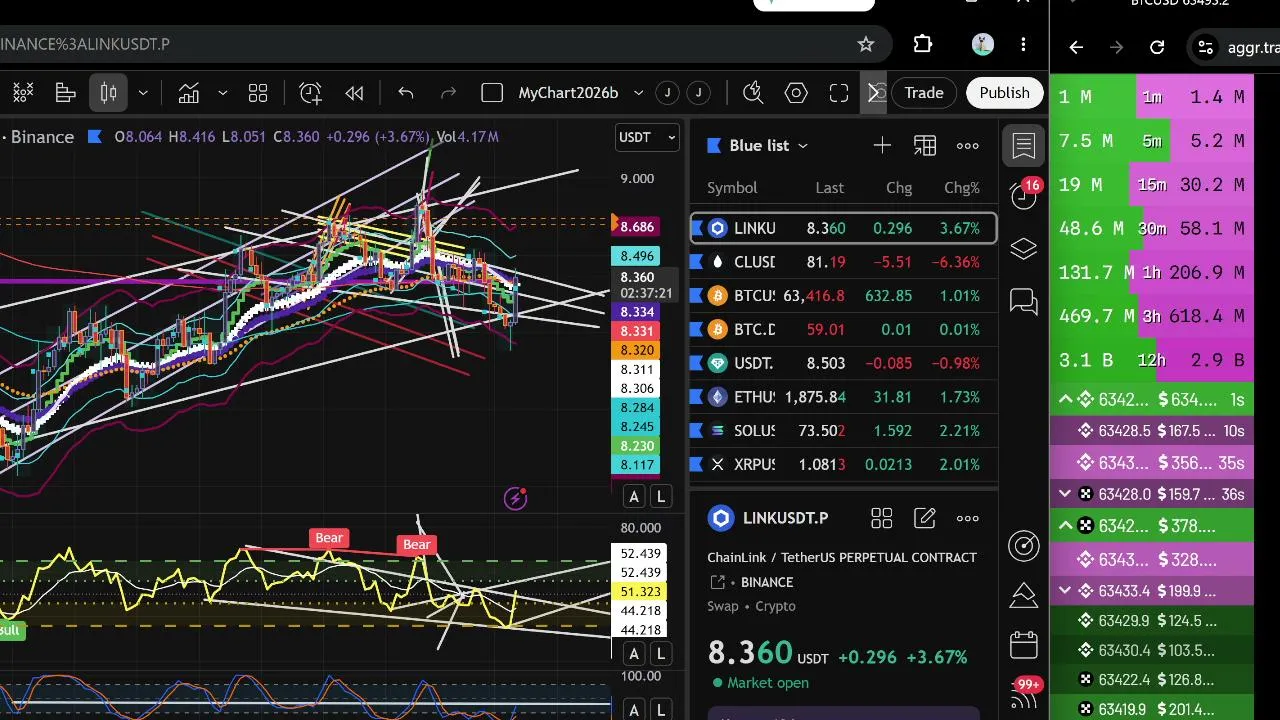The width and height of the screenshot is (1280, 720).
Task: Expand the MyChart2026b layout dropdown arrow
Action: [638, 93]
